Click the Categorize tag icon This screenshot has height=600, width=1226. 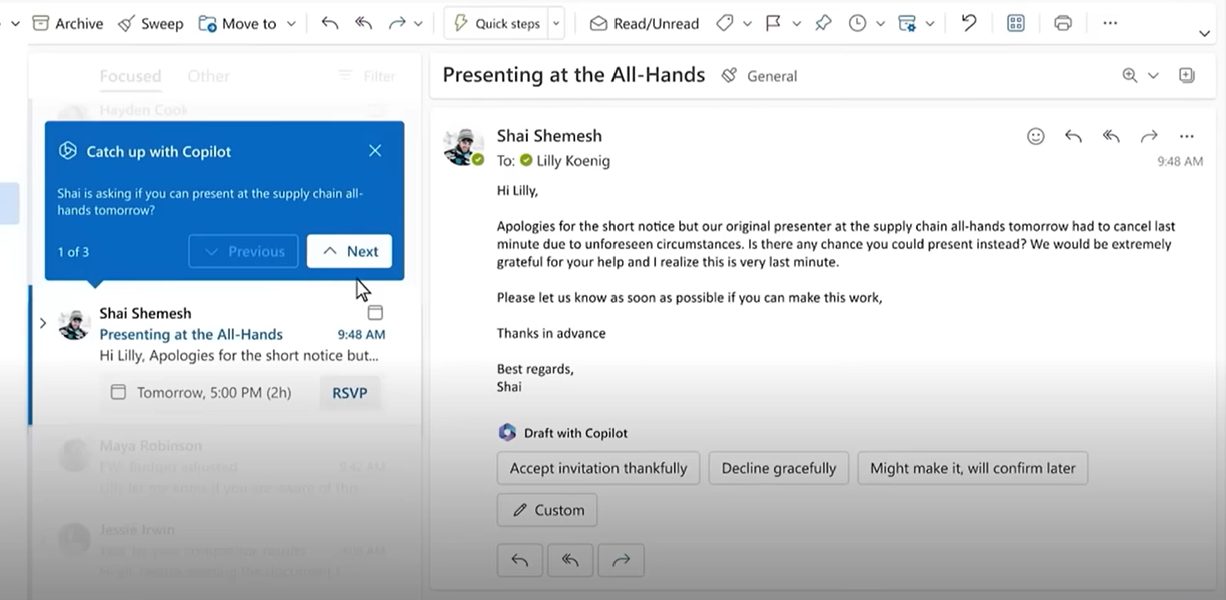tap(725, 23)
